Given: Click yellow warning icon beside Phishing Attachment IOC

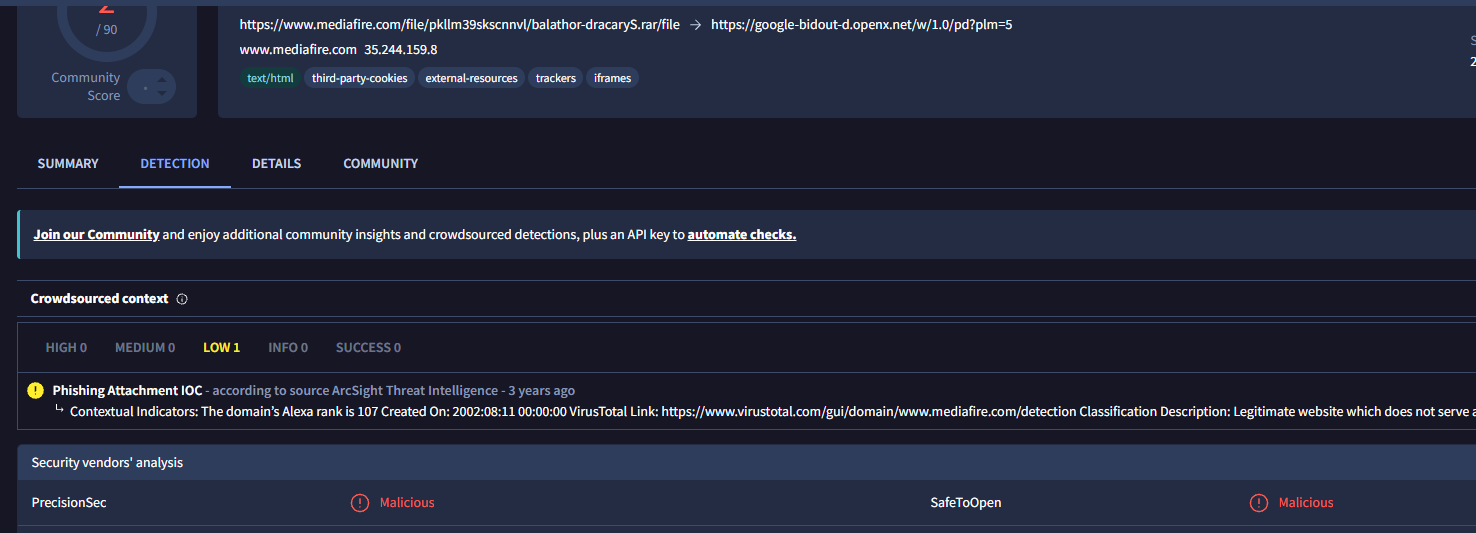Looking at the screenshot, I should click(x=36, y=390).
